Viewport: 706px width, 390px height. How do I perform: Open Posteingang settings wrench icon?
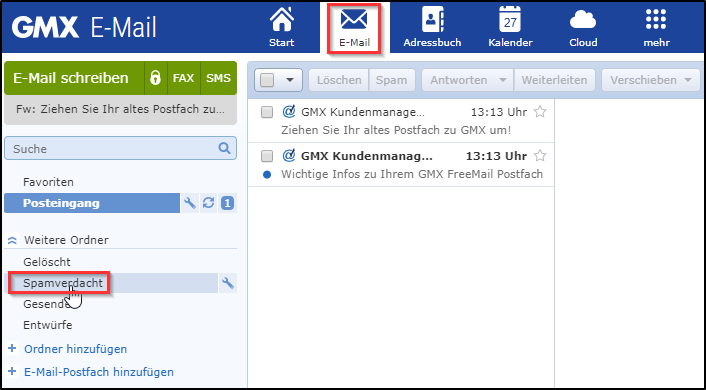[190, 203]
